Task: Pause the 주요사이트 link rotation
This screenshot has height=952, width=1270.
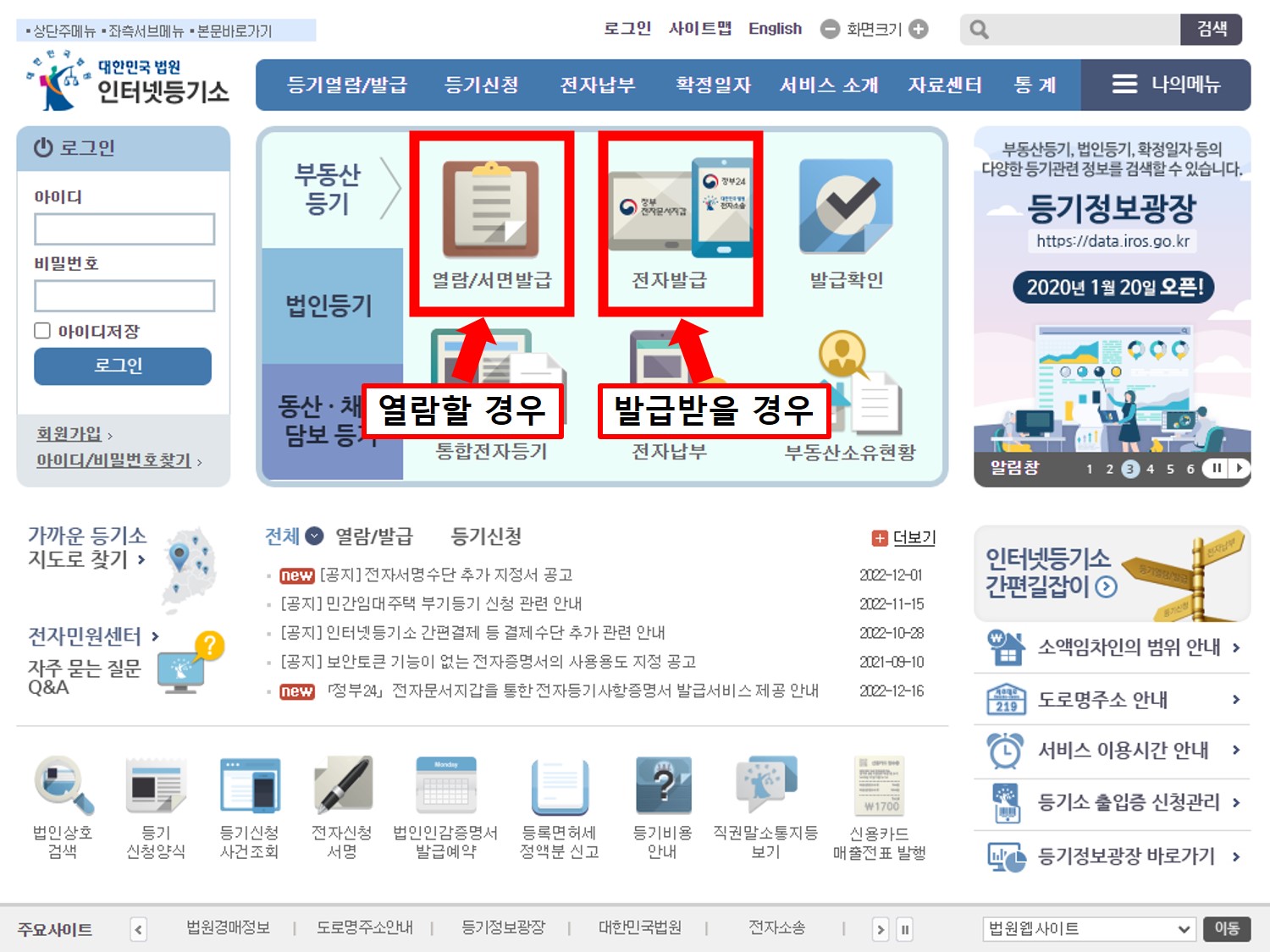Action: click(x=905, y=928)
